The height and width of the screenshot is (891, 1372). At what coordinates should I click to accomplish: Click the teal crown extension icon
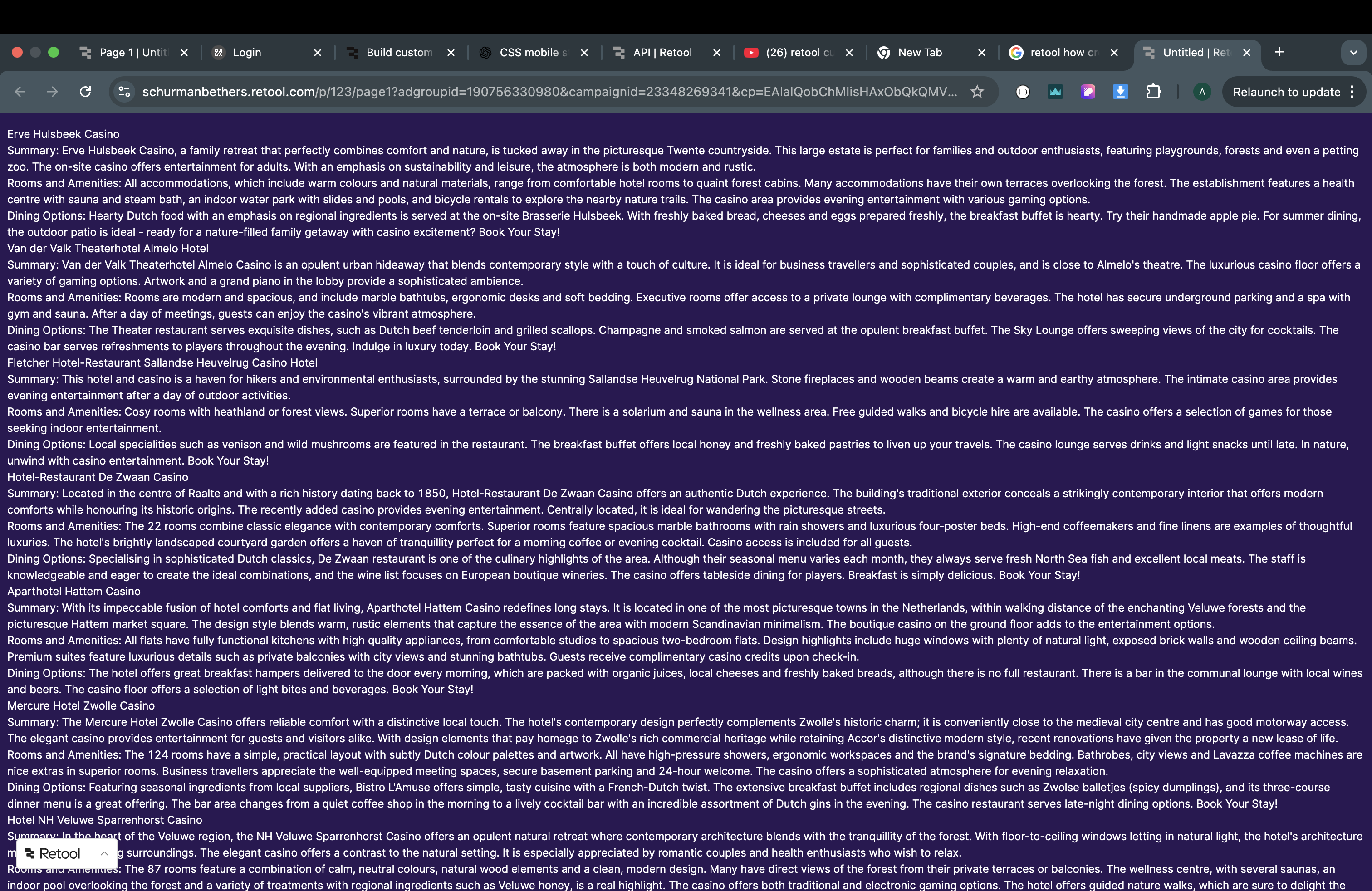1055,92
